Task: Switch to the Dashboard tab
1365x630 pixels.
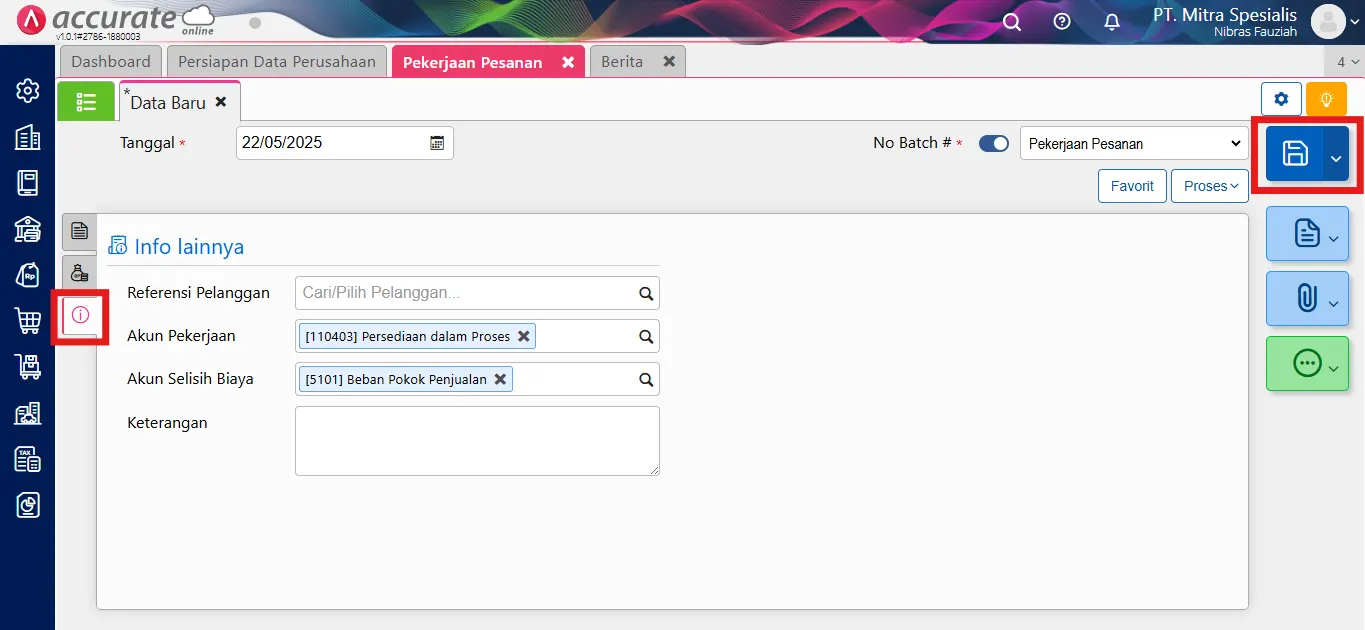Action: point(111,62)
